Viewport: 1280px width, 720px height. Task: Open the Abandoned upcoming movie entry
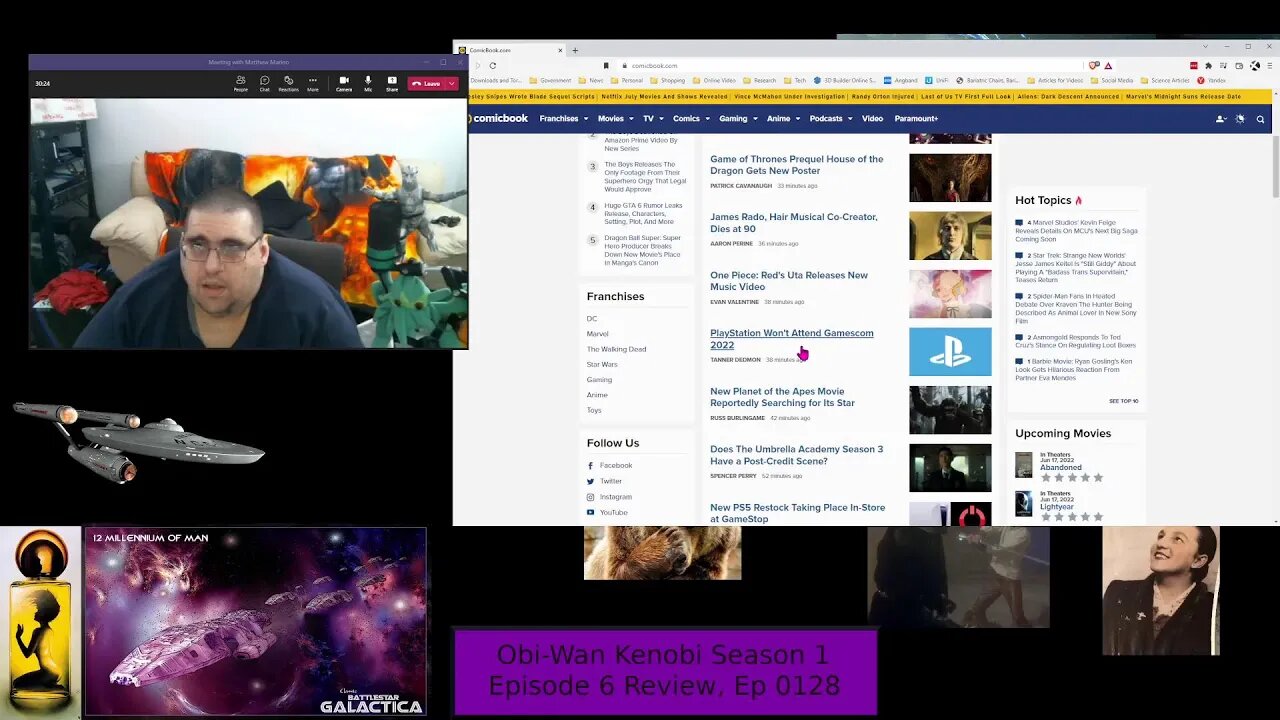(1060, 467)
